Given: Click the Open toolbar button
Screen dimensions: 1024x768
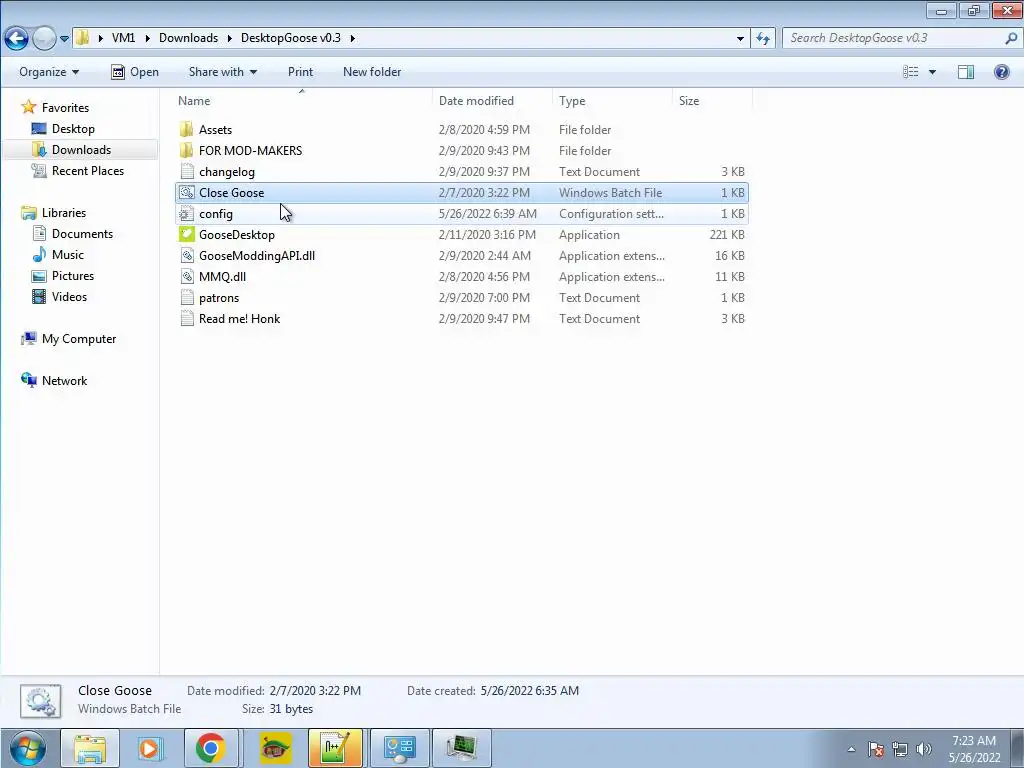Looking at the screenshot, I should tap(135, 72).
